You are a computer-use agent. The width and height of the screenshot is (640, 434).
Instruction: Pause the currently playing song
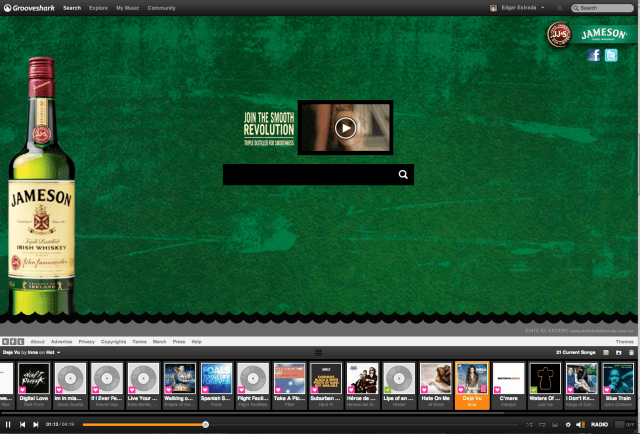8,424
